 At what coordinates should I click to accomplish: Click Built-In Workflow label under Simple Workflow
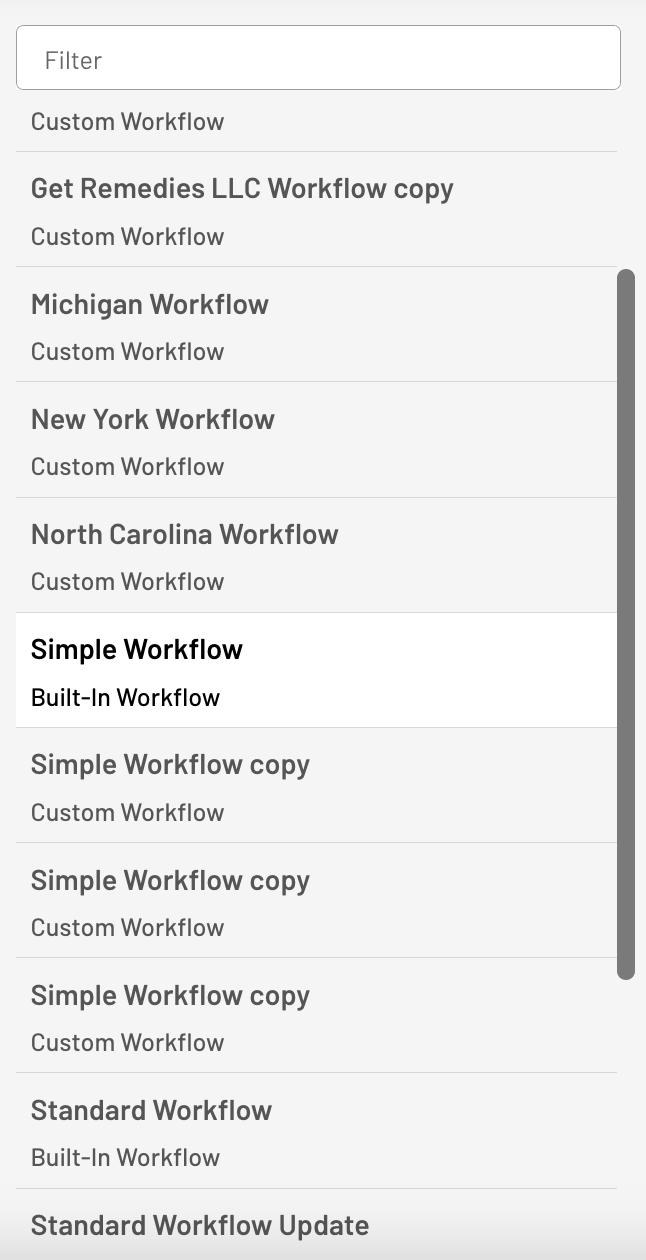click(125, 698)
